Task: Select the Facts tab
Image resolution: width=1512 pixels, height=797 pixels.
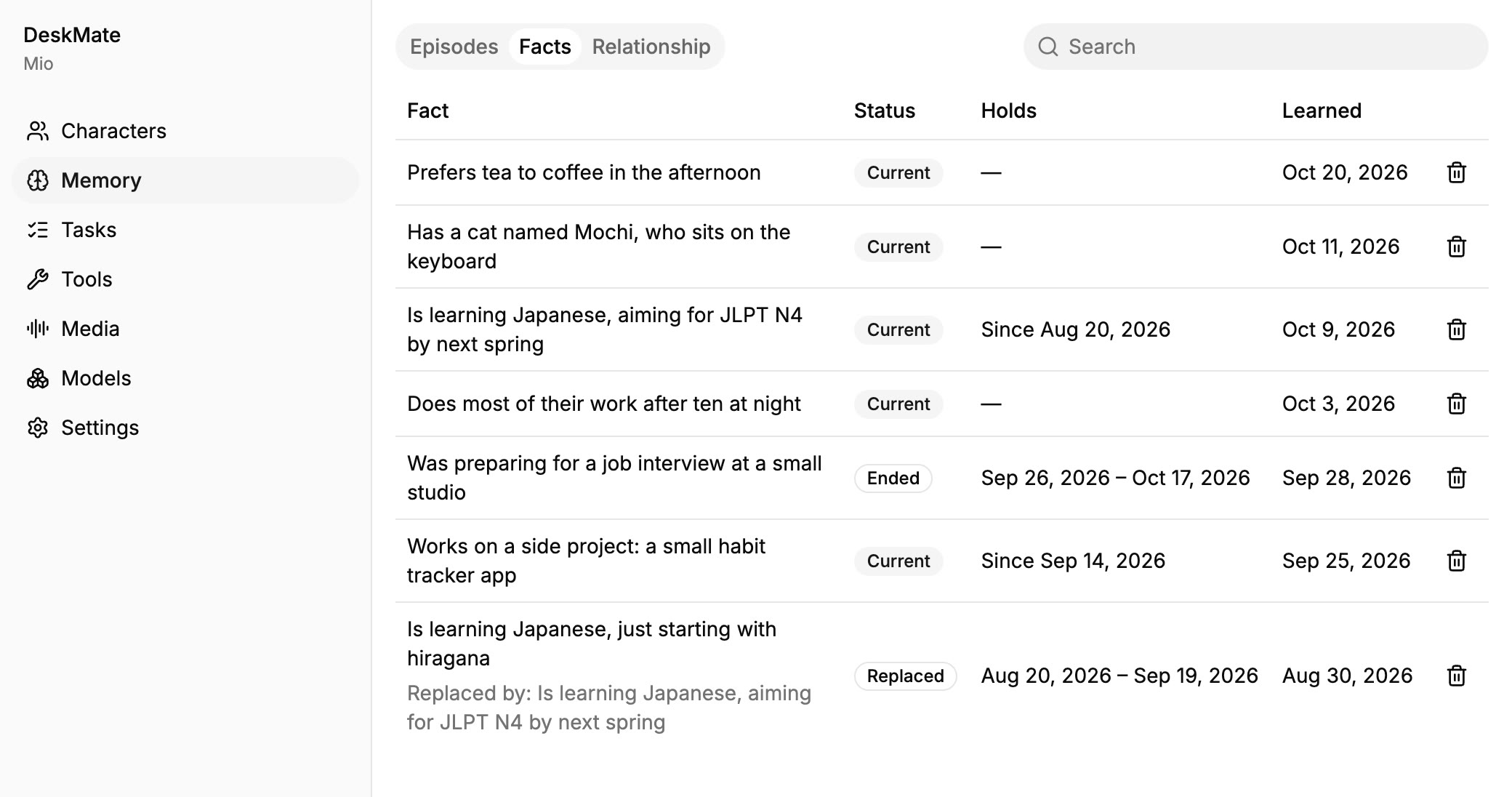Action: coord(545,47)
